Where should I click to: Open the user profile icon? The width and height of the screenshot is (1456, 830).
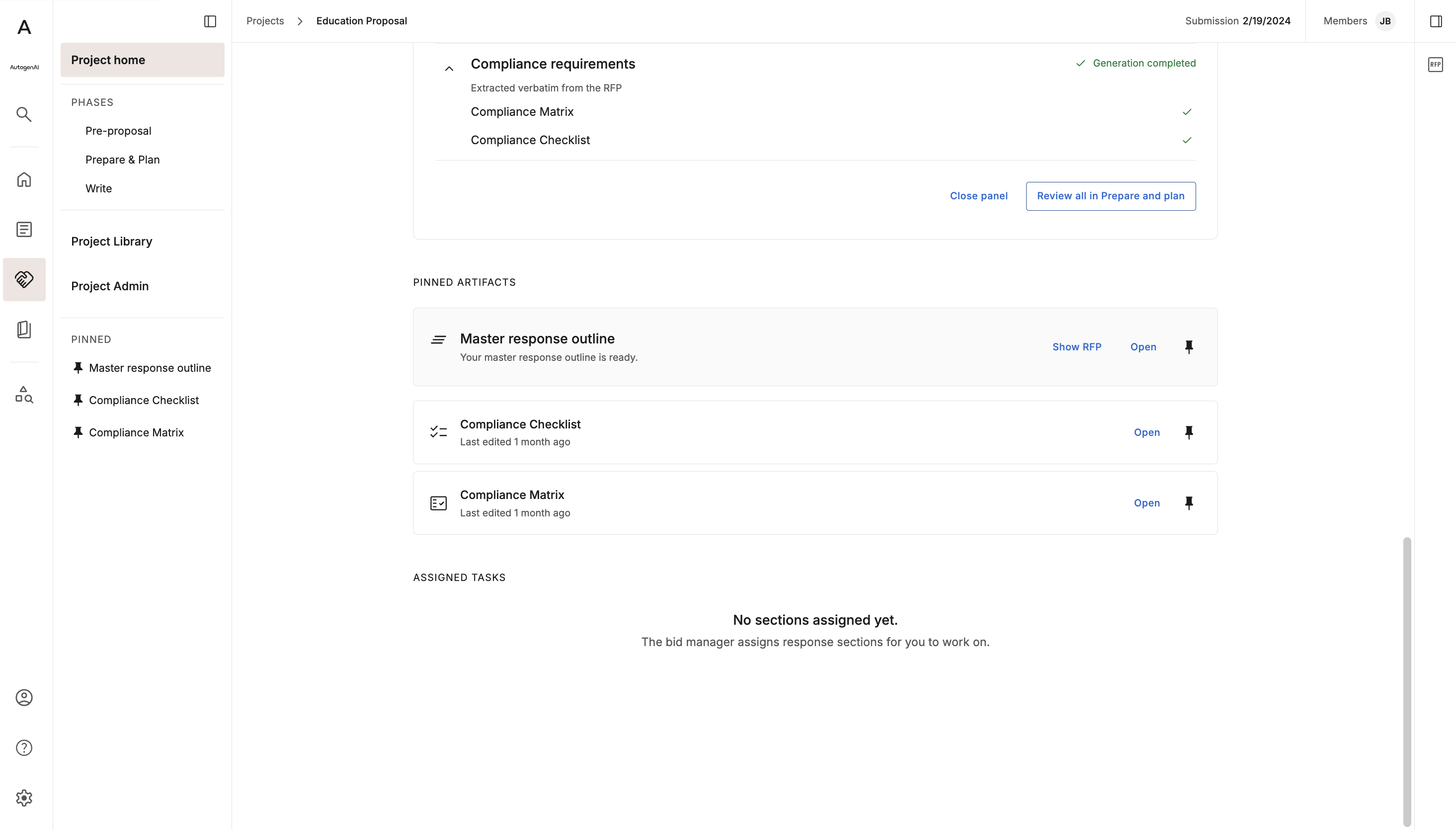point(24,698)
